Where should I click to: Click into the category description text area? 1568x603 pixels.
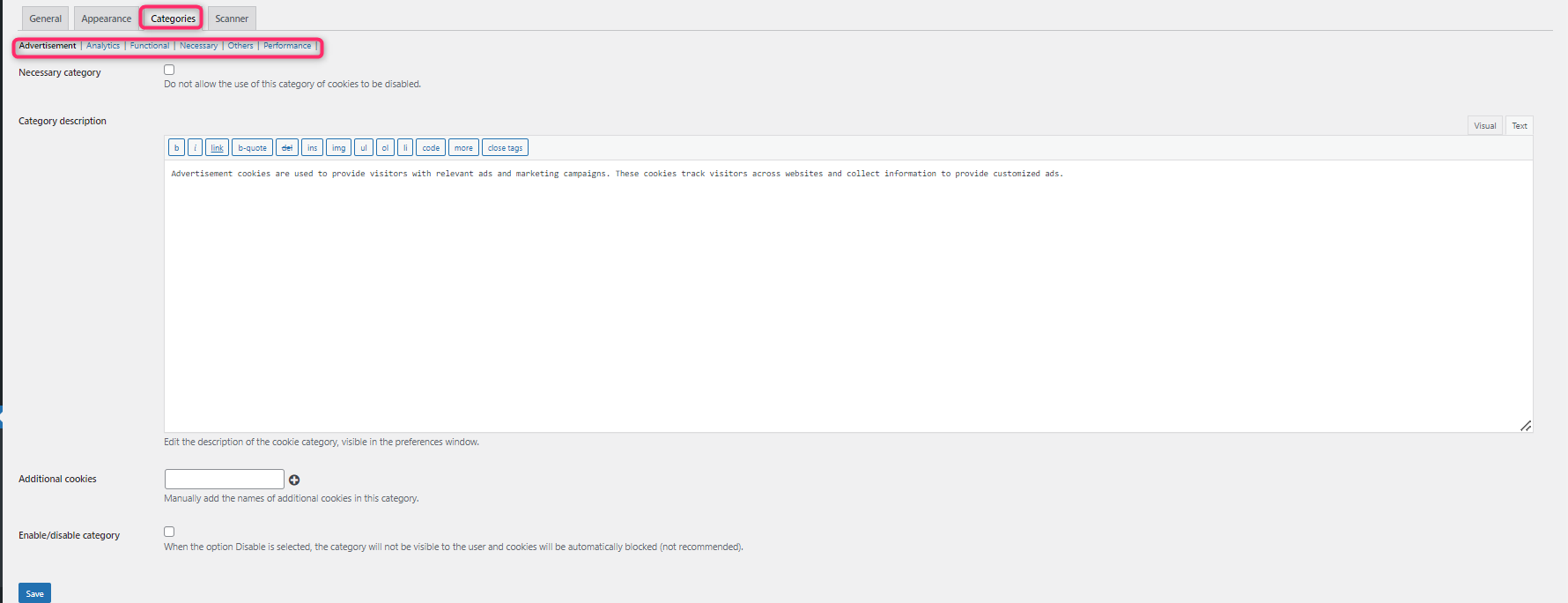pyautogui.click(x=848, y=296)
